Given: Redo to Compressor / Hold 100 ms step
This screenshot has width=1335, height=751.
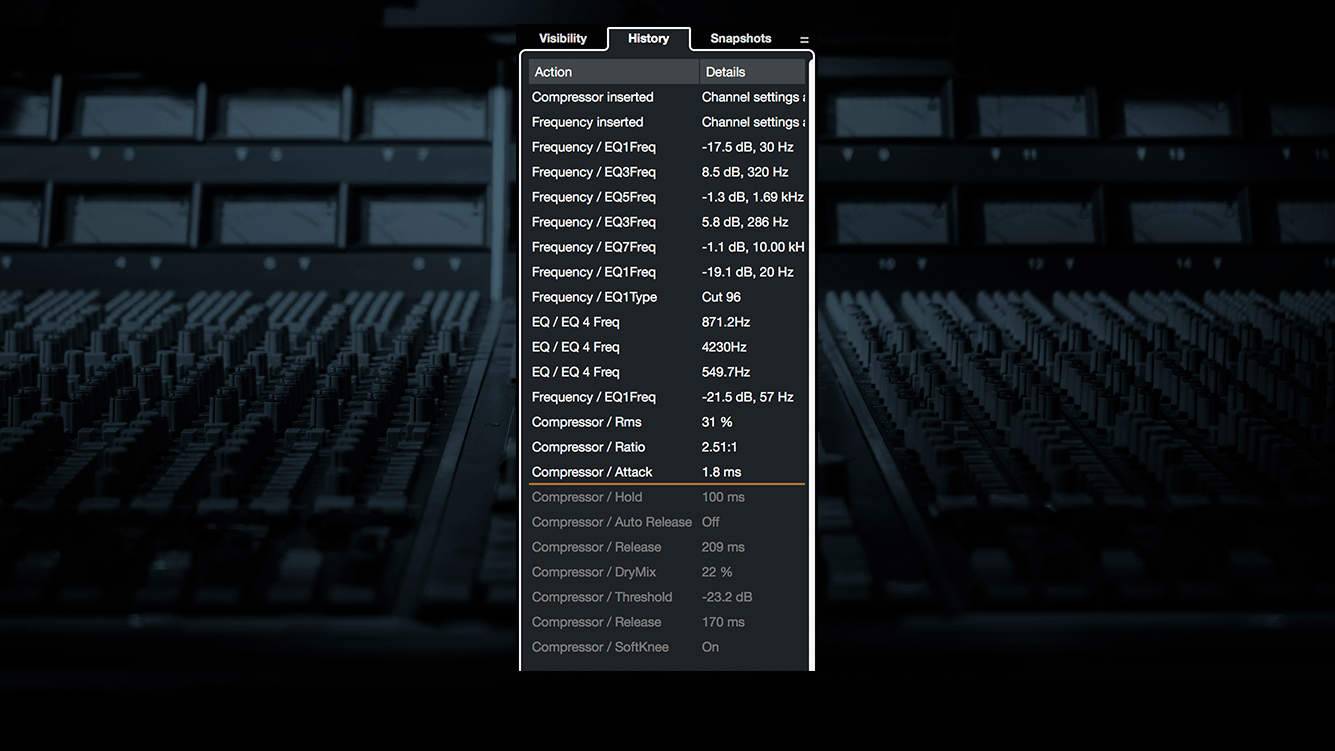Looking at the screenshot, I should point(667,497).
